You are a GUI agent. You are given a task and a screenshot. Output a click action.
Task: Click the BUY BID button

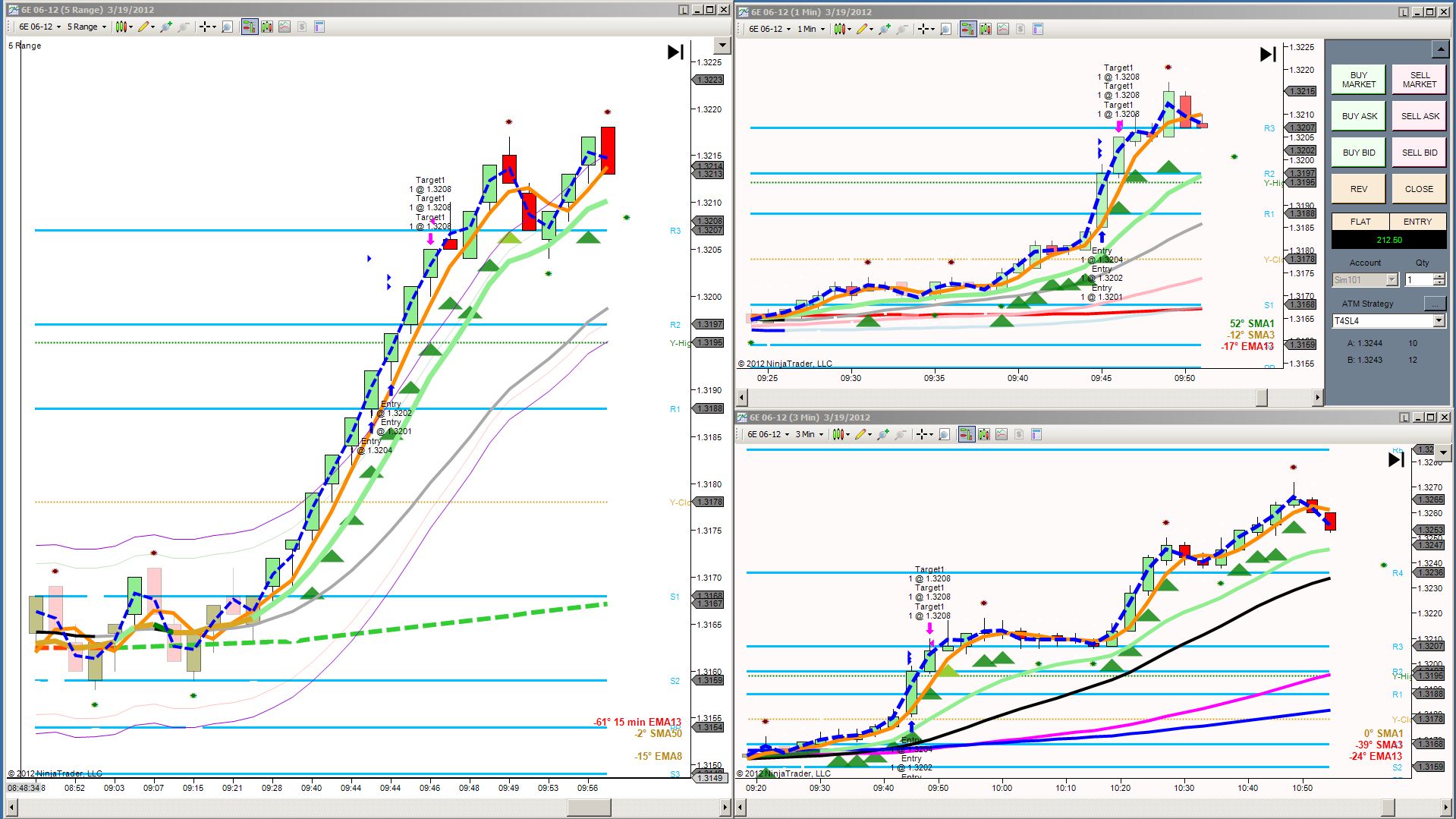click(1358, 153)
